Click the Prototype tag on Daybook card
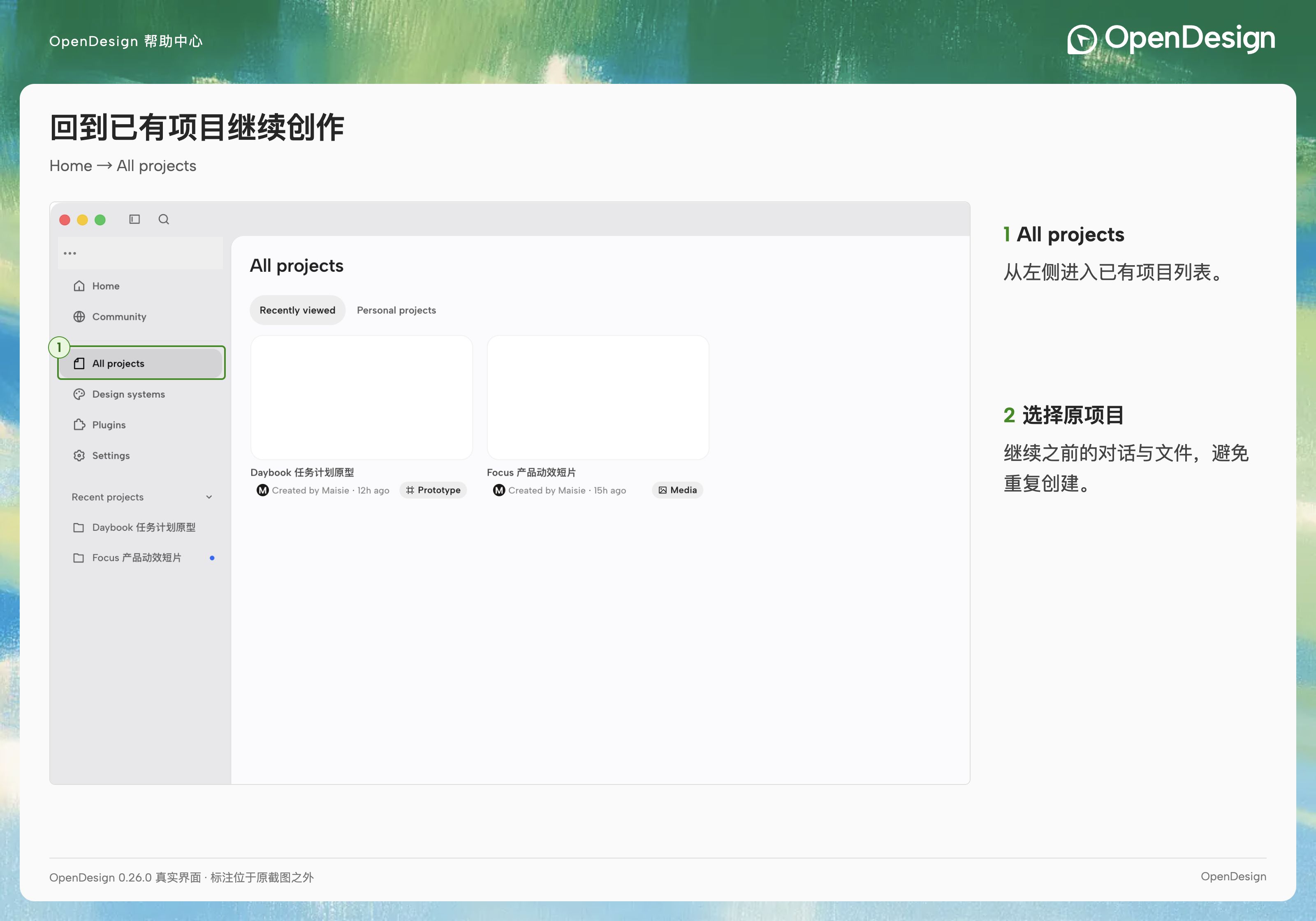The image size is (1316, 921). tap(433, 491)
